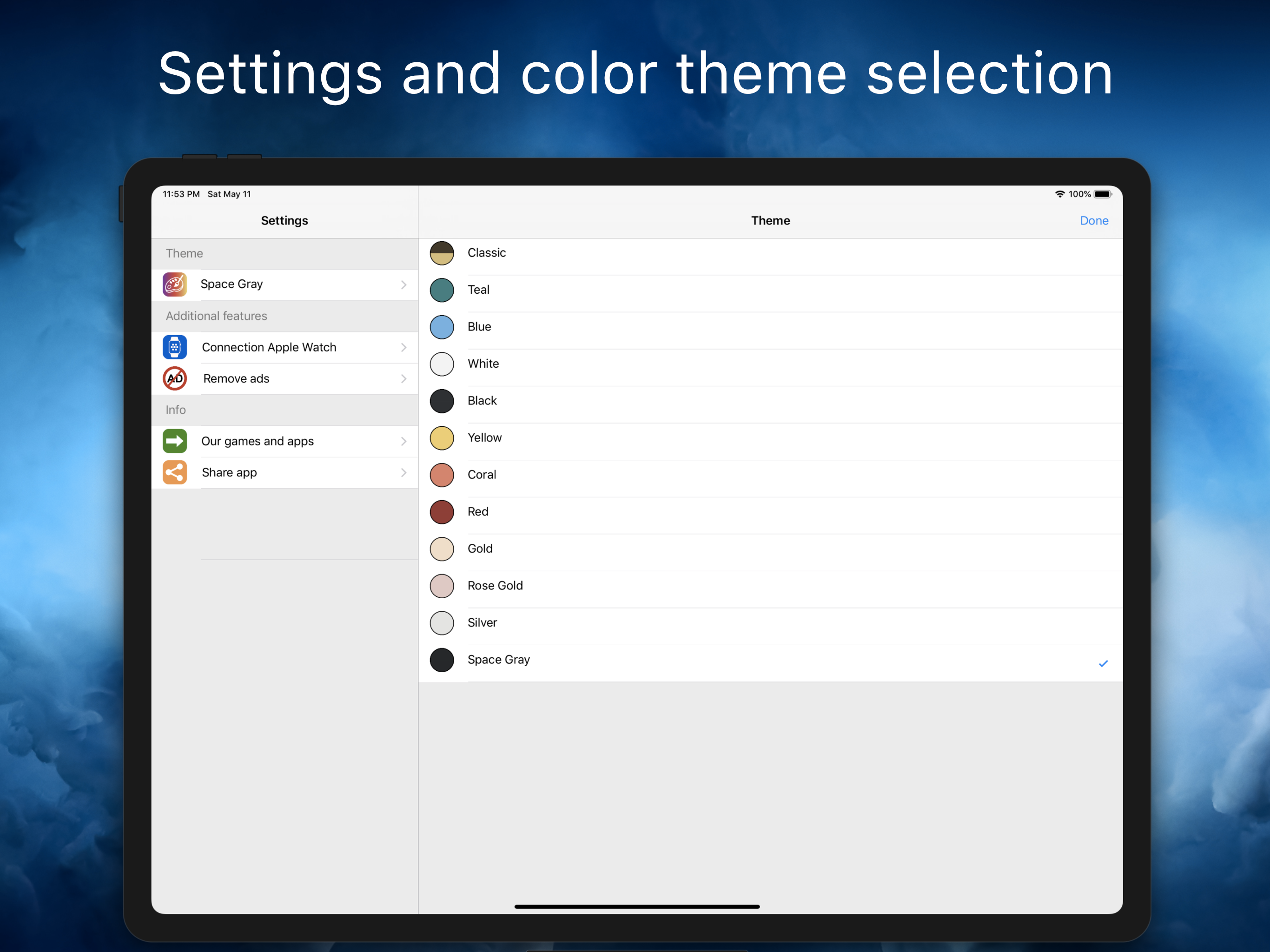Image resolution: width=1270 pixels, height=952 pixels.
Task: Open the Share app chevron arrow
Action: coord(403,473)
